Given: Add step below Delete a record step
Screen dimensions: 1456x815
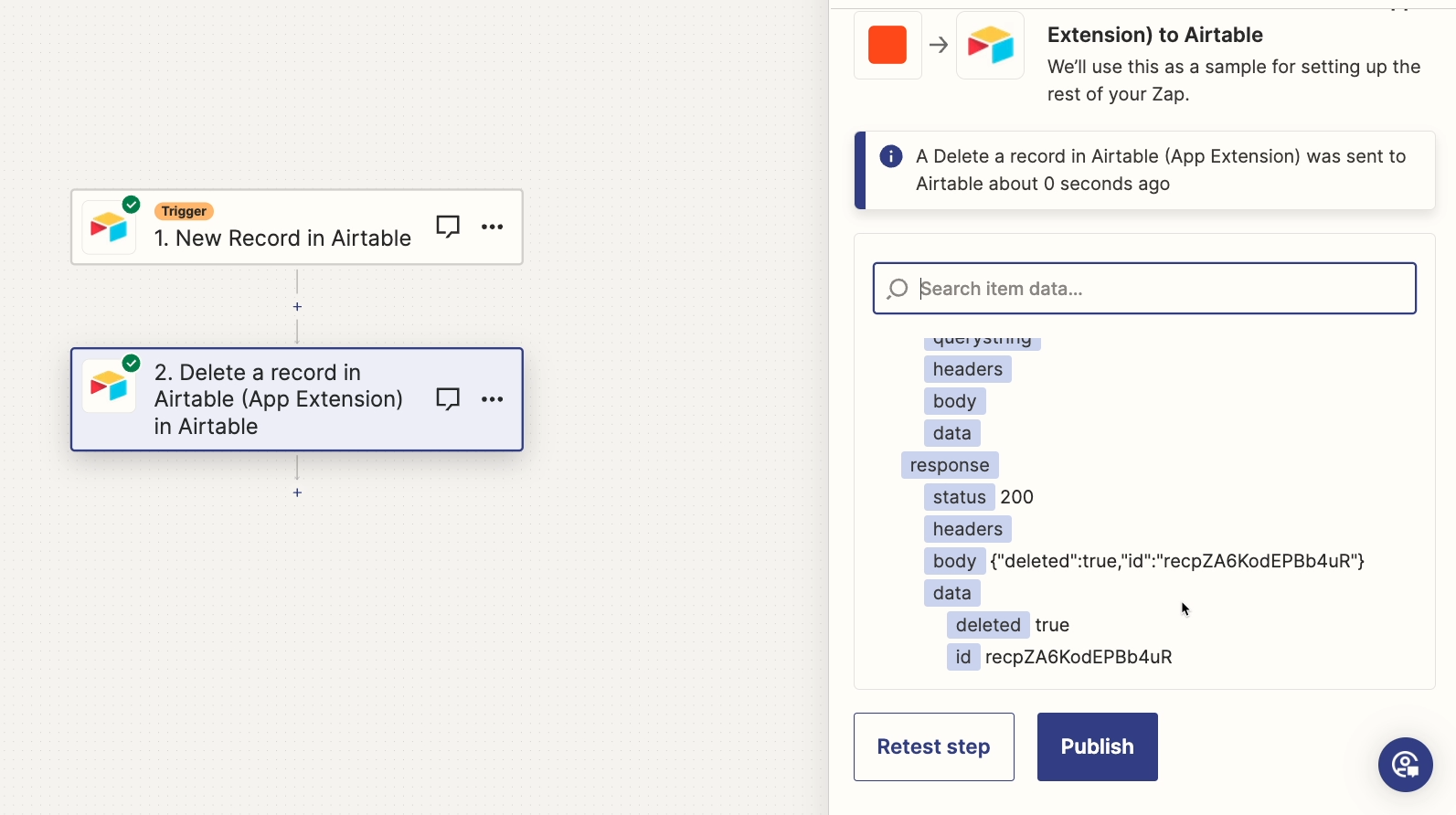Looking at the screenshot, I should (x=297, y=492).
